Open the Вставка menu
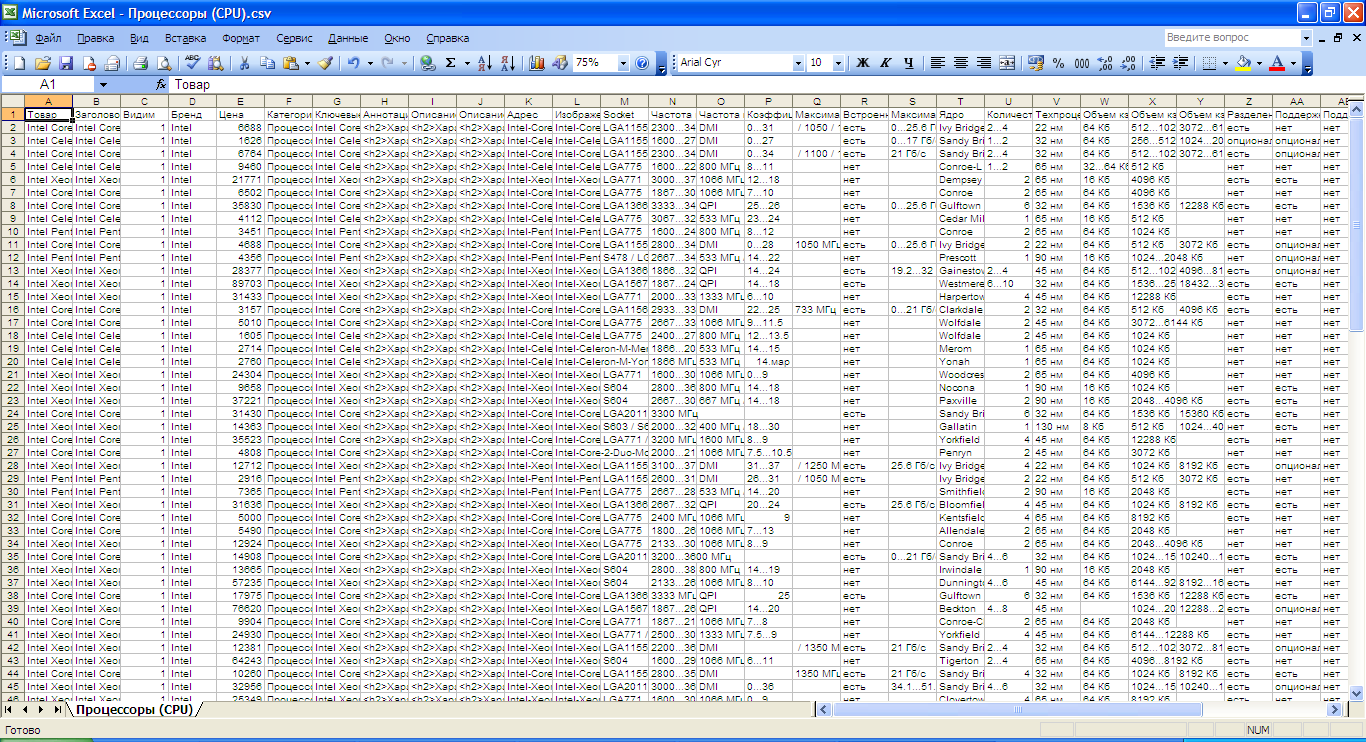1366x742 pixels. (185, 38)
